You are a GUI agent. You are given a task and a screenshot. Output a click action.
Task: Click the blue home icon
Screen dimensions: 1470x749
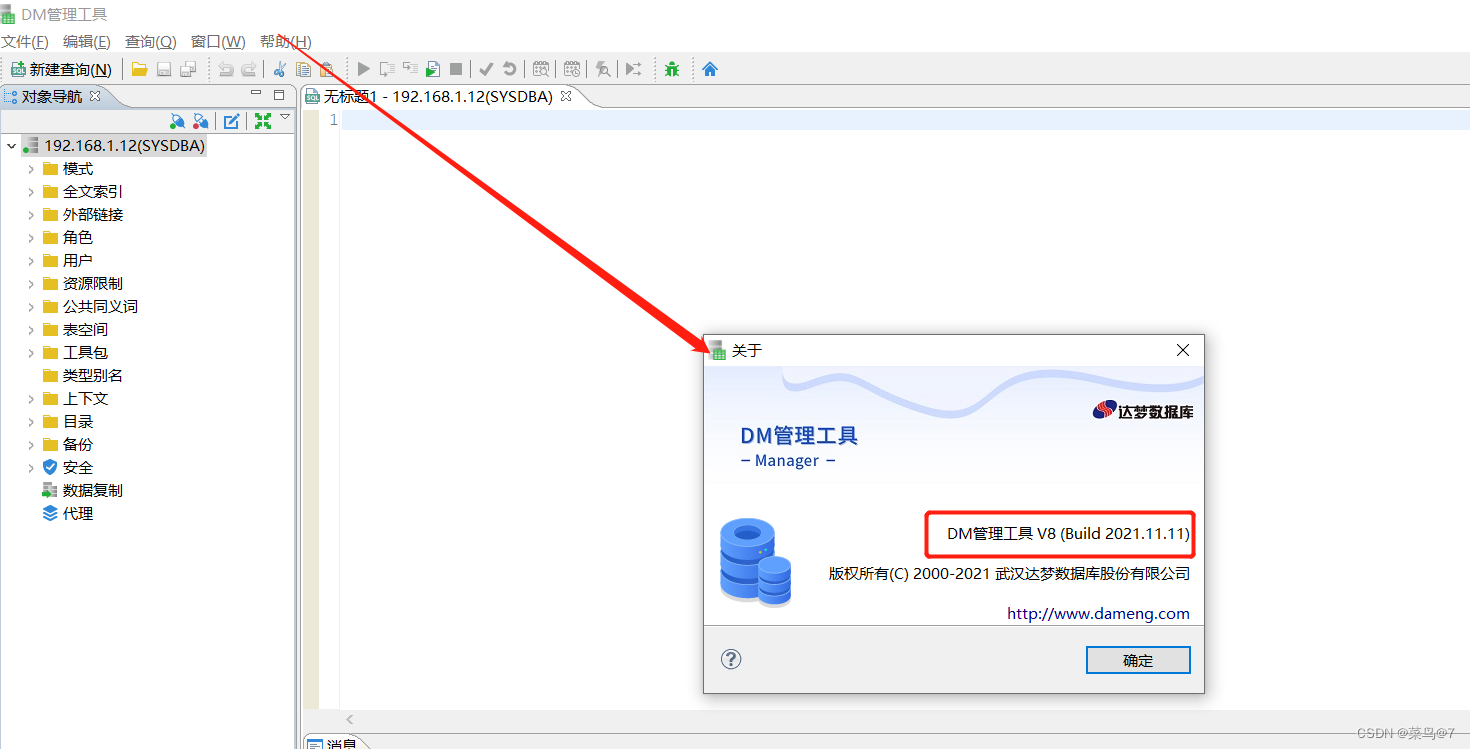710,69
